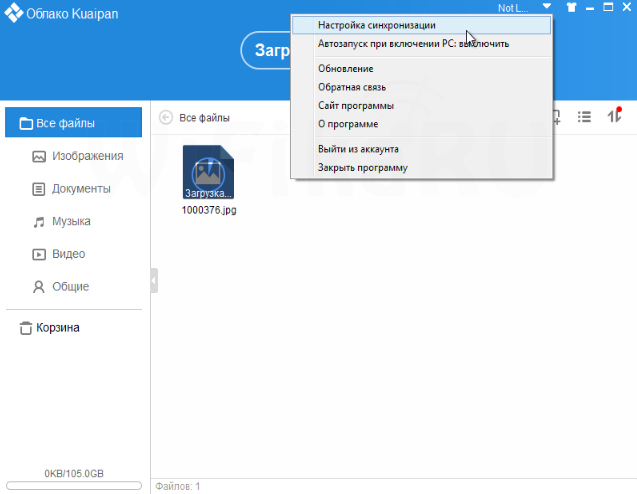Toggle Автозапуск при включении PC option
This screenshot has width=637, height=494.
tap(412, 44)
